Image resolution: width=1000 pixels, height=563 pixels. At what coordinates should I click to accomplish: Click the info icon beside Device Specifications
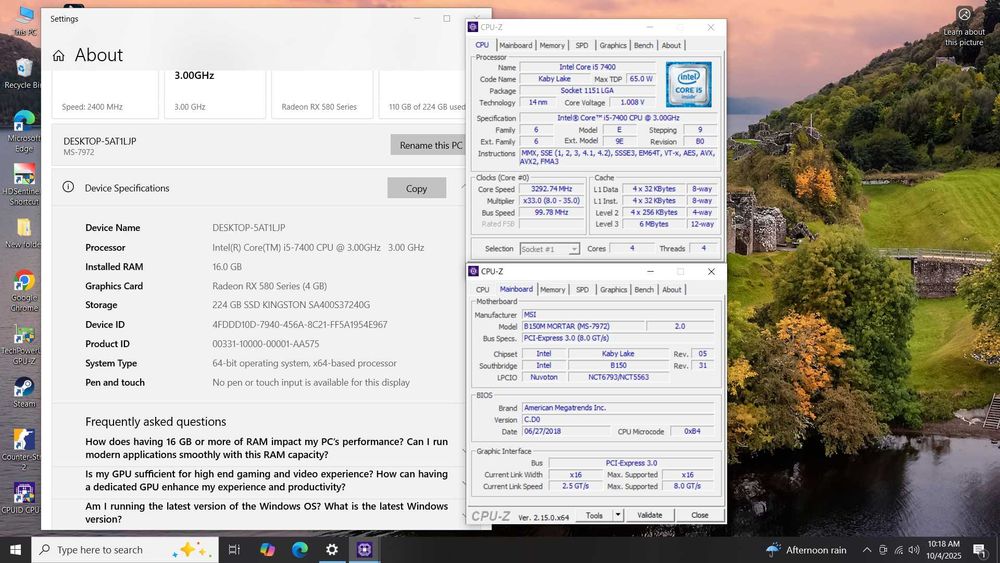(x=68, y=187)
